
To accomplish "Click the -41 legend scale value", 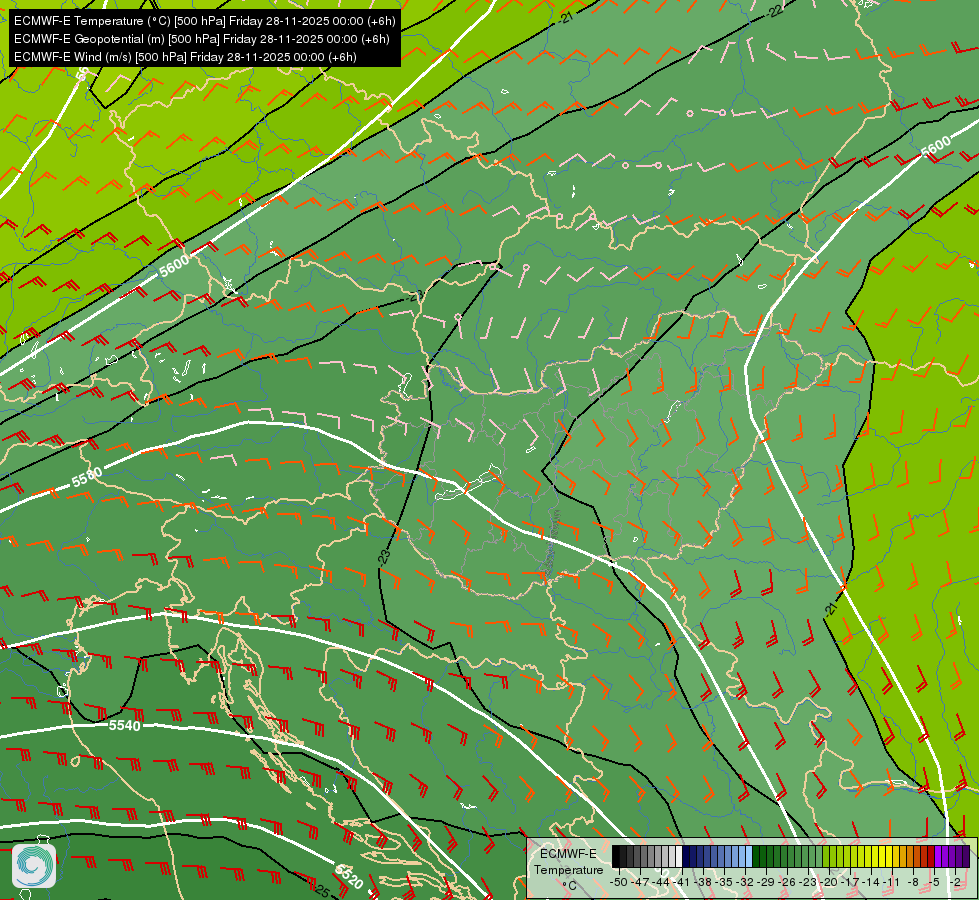I will [681, 882].
